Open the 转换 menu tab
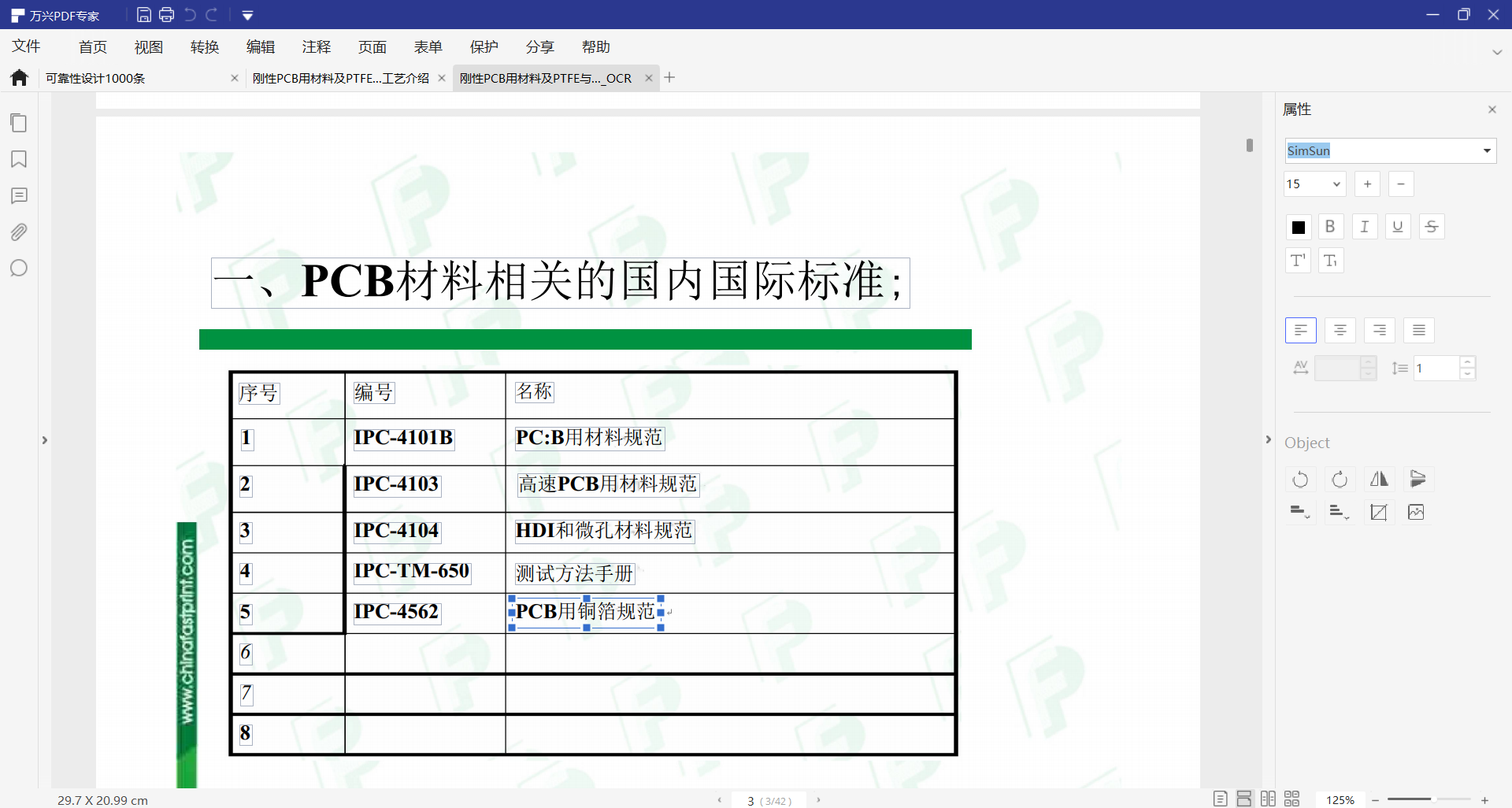Image resolution: width=1512 pixels, height=808 pixels. pyautogui.click(x=205, y=47)
